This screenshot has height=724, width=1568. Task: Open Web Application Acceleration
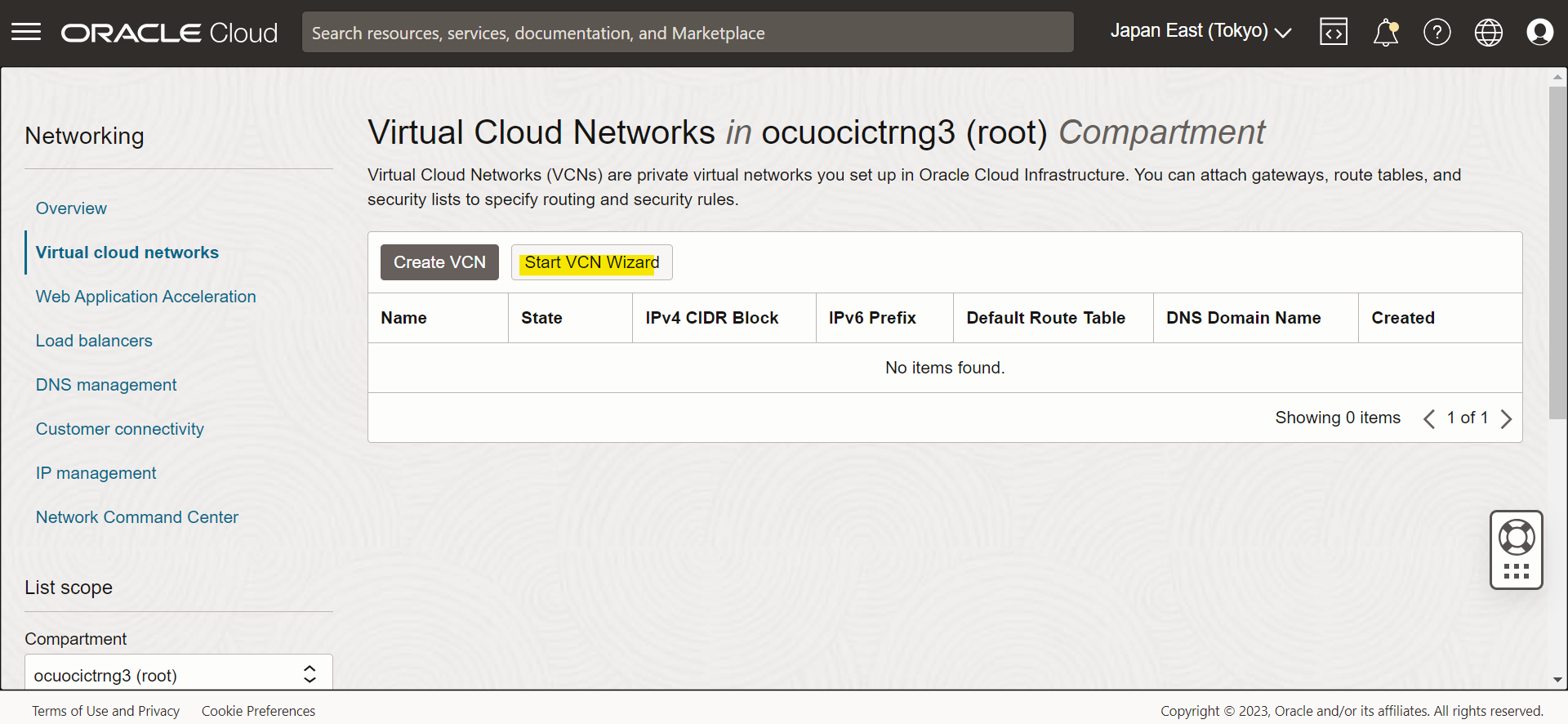coord(146,297)
